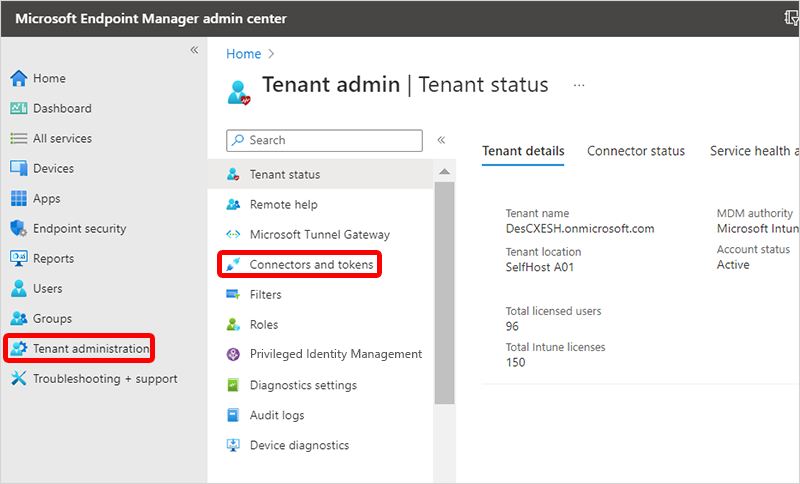This screenshot has width=800, height=484.
Task: Select the Tenant details tab
Action: pos(523,151)
